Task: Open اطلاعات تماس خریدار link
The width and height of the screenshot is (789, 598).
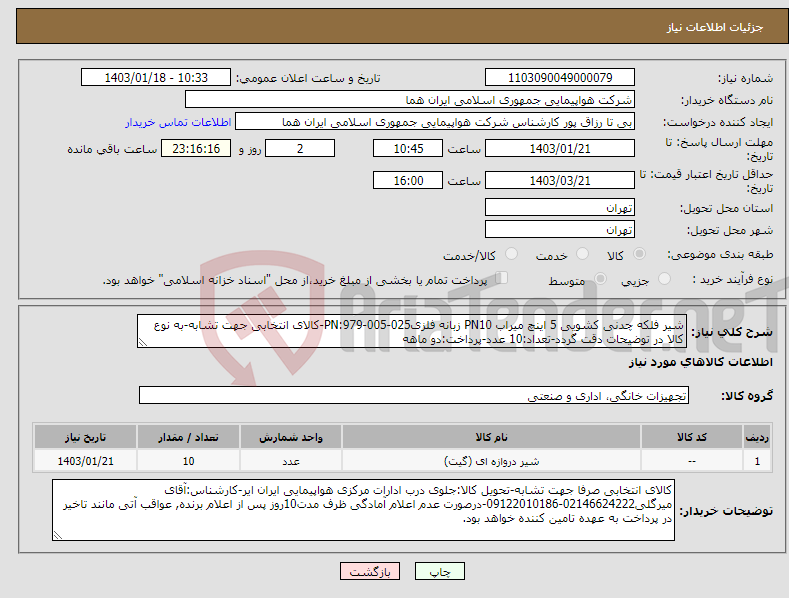Action: coord(178,122)
